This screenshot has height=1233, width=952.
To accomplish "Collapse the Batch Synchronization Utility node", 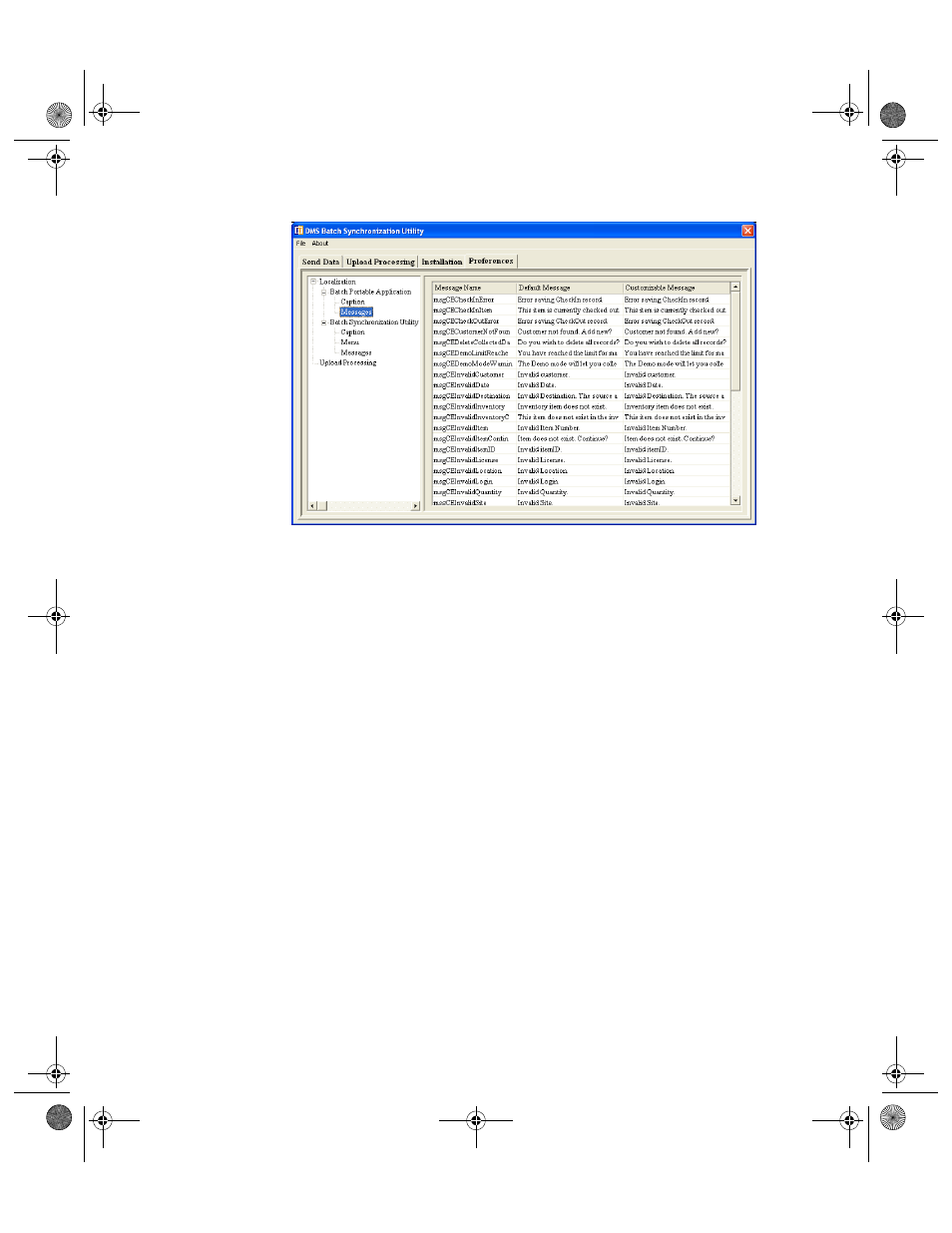I will tap(323, 322).
